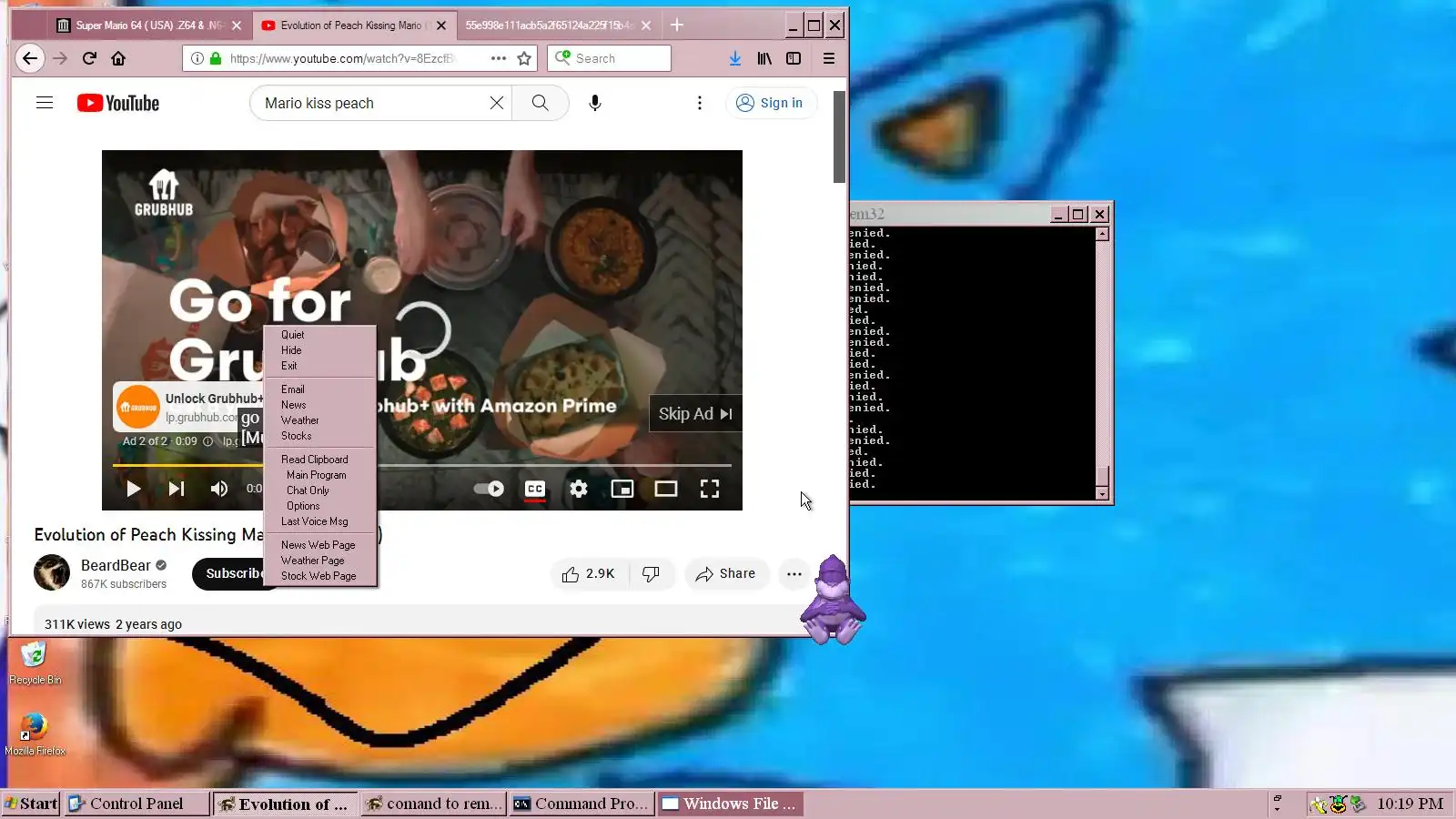Switch to Command Prompt taskbar button
The image size is (1456, 819).
(x=582, y=804)
